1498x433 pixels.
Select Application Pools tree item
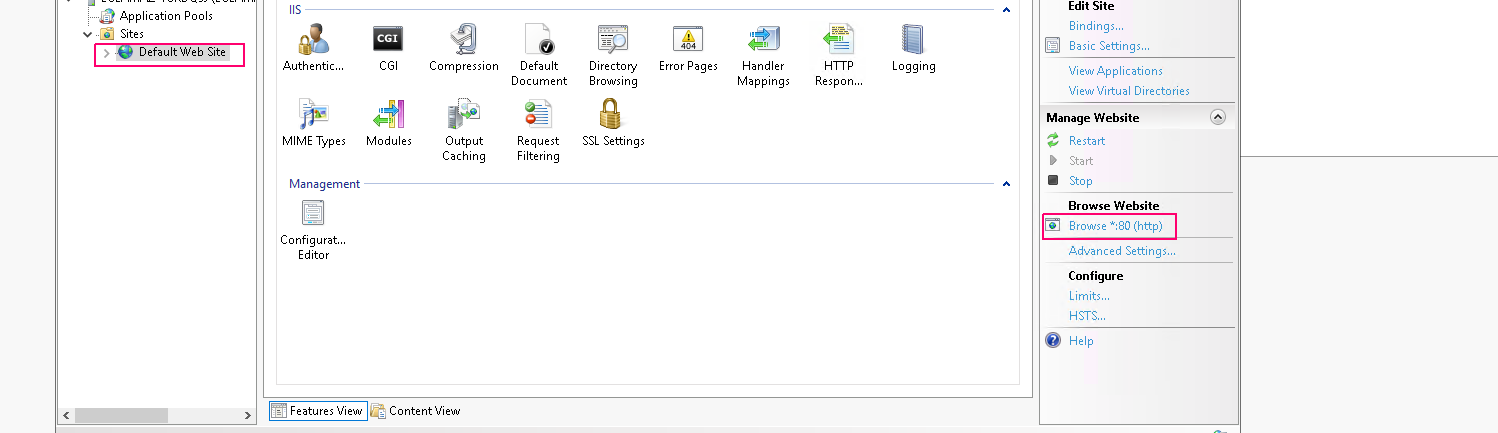166,16
